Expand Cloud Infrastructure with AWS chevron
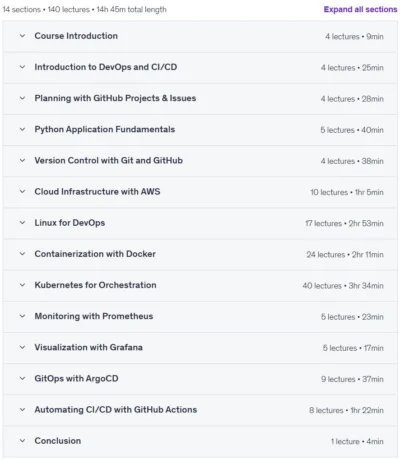This screenshot has width=400, height=460. 22,192
